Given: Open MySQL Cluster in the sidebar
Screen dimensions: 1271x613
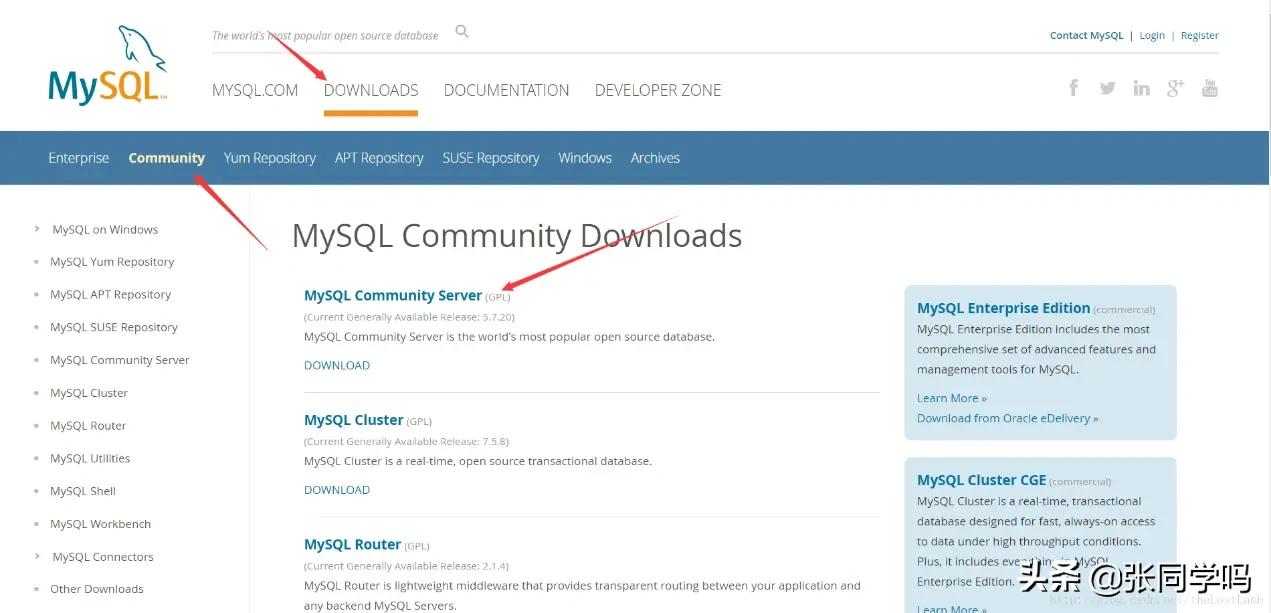Looking at the screenshot, I should (x=89, y=393).
